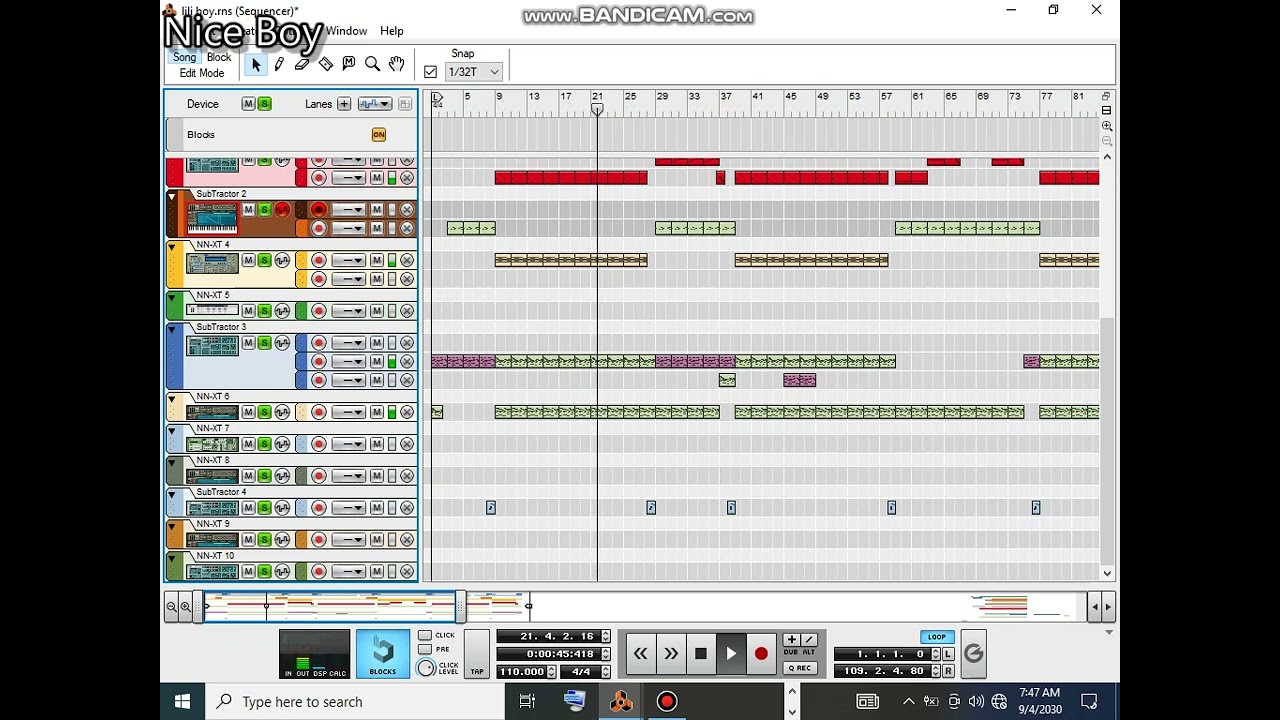Toggle Device header mute-all M button

[x=248, y=104]
